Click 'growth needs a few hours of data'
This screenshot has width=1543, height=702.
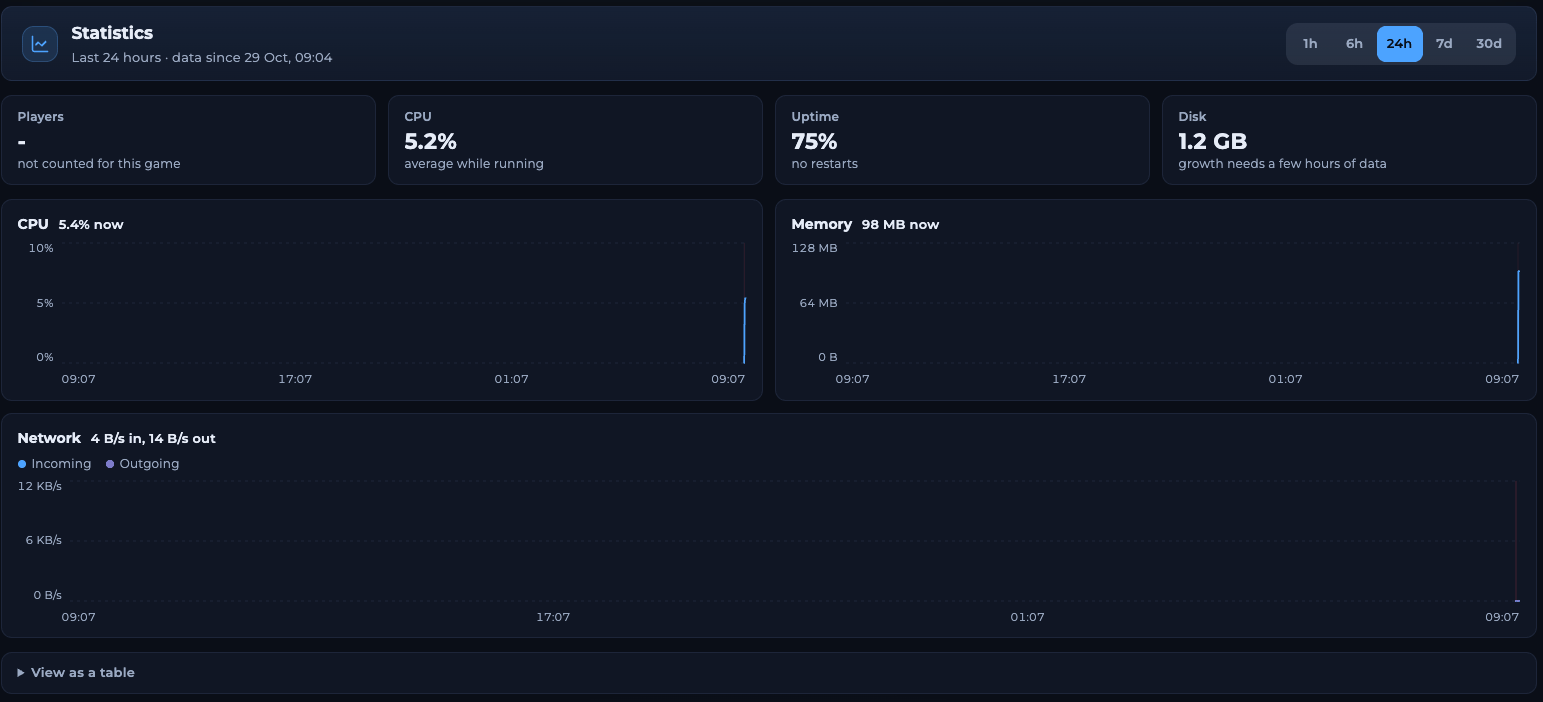tap(1282, 164)
